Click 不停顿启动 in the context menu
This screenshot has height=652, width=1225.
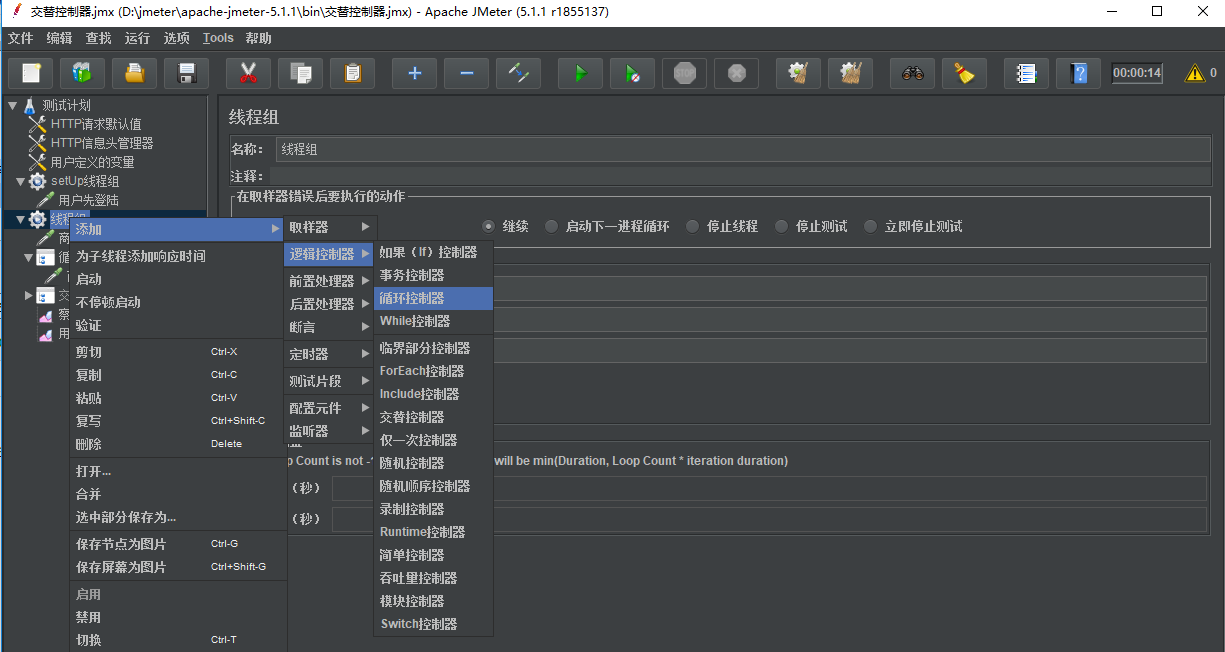(x=108, y=302)
